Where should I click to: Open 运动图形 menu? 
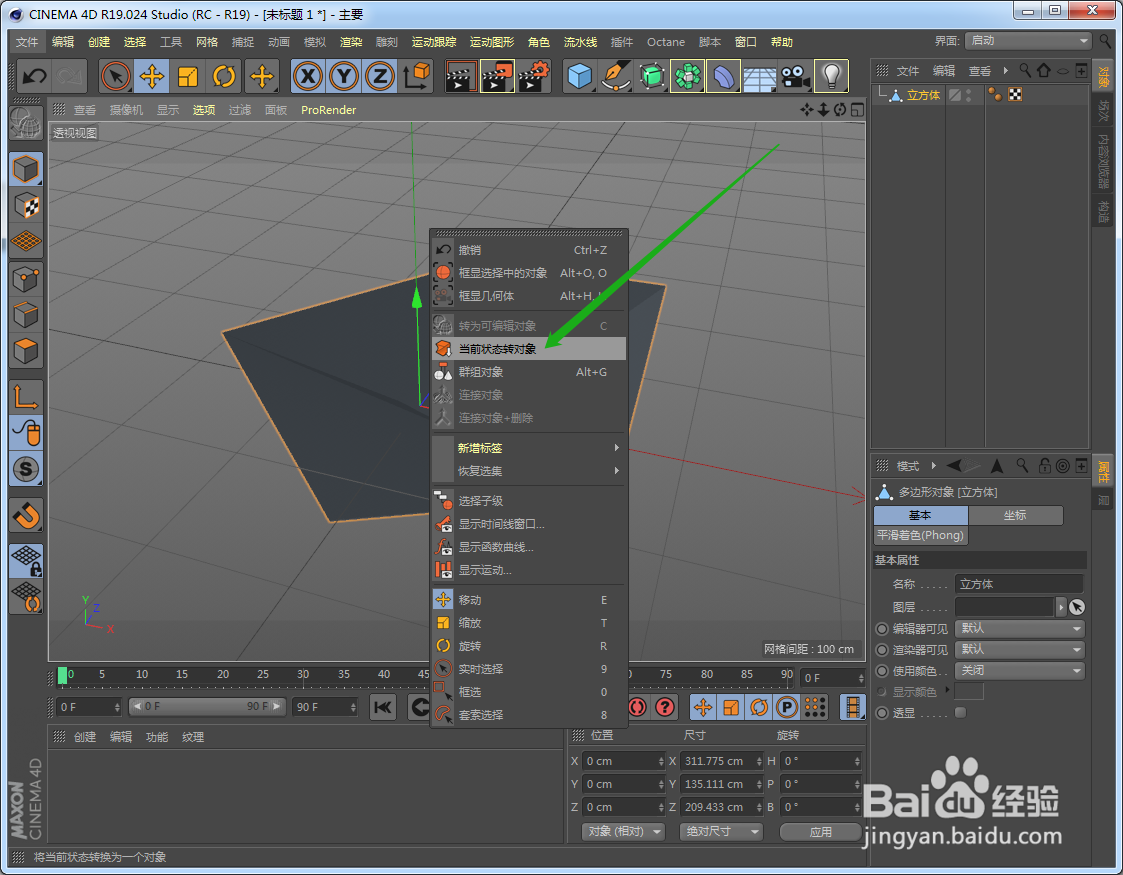[x=491, y=42]
